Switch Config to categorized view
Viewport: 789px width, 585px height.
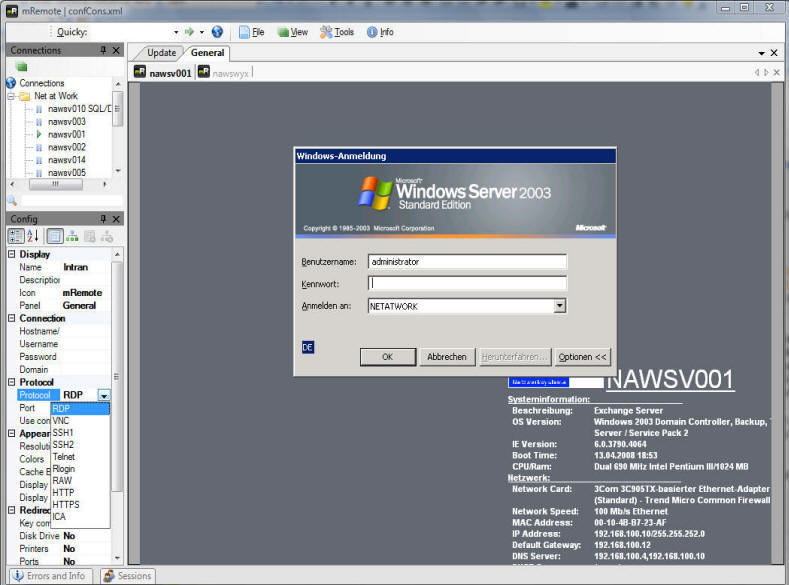(16, 236)
